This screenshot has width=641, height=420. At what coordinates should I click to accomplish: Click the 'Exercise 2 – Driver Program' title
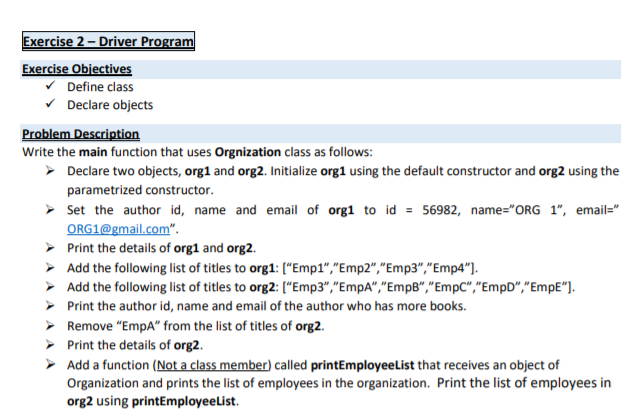pos(108,41)
